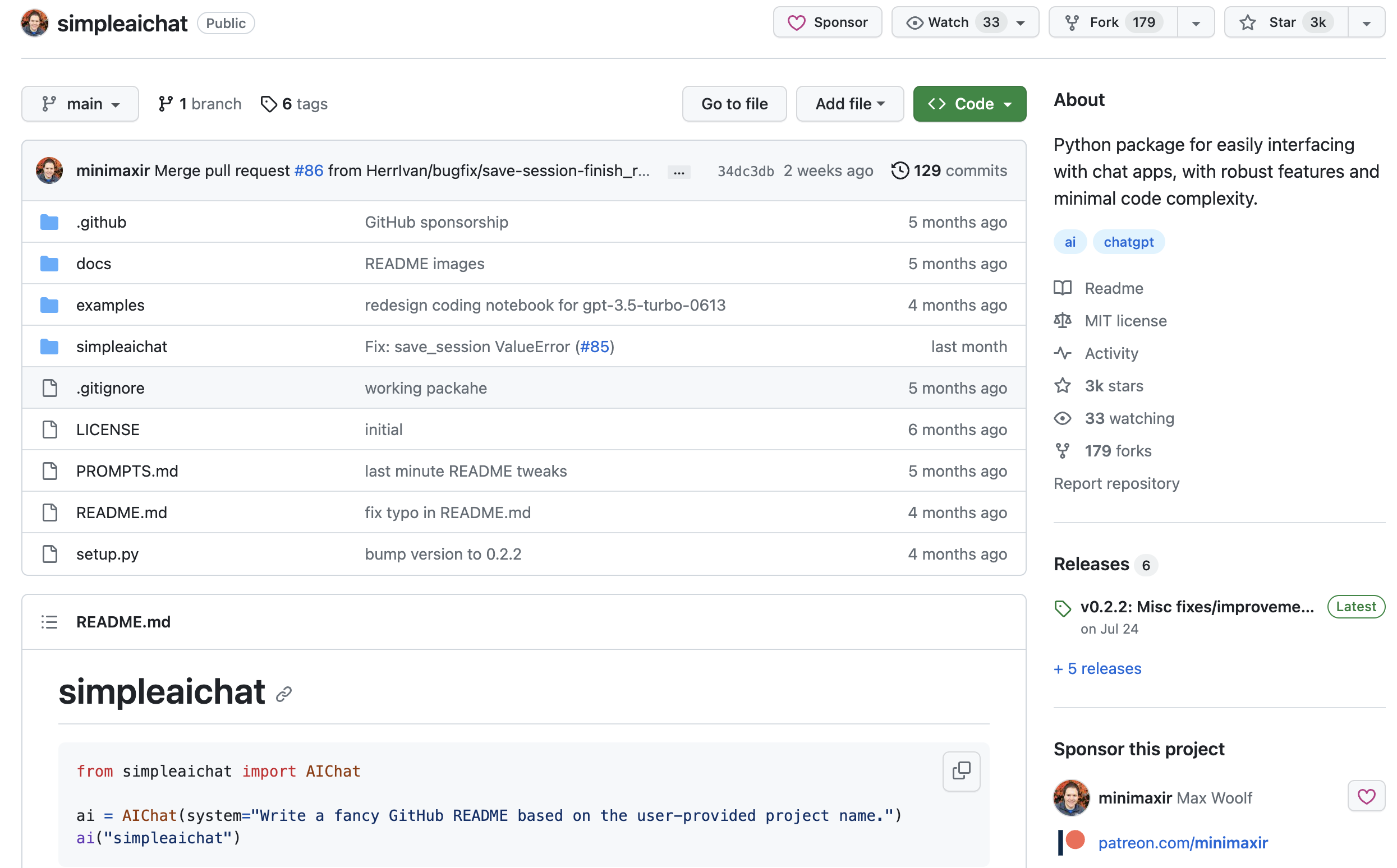Open pull request #86 link
The height and width of the screenshot is (868, 1397).
click(309, 170)
